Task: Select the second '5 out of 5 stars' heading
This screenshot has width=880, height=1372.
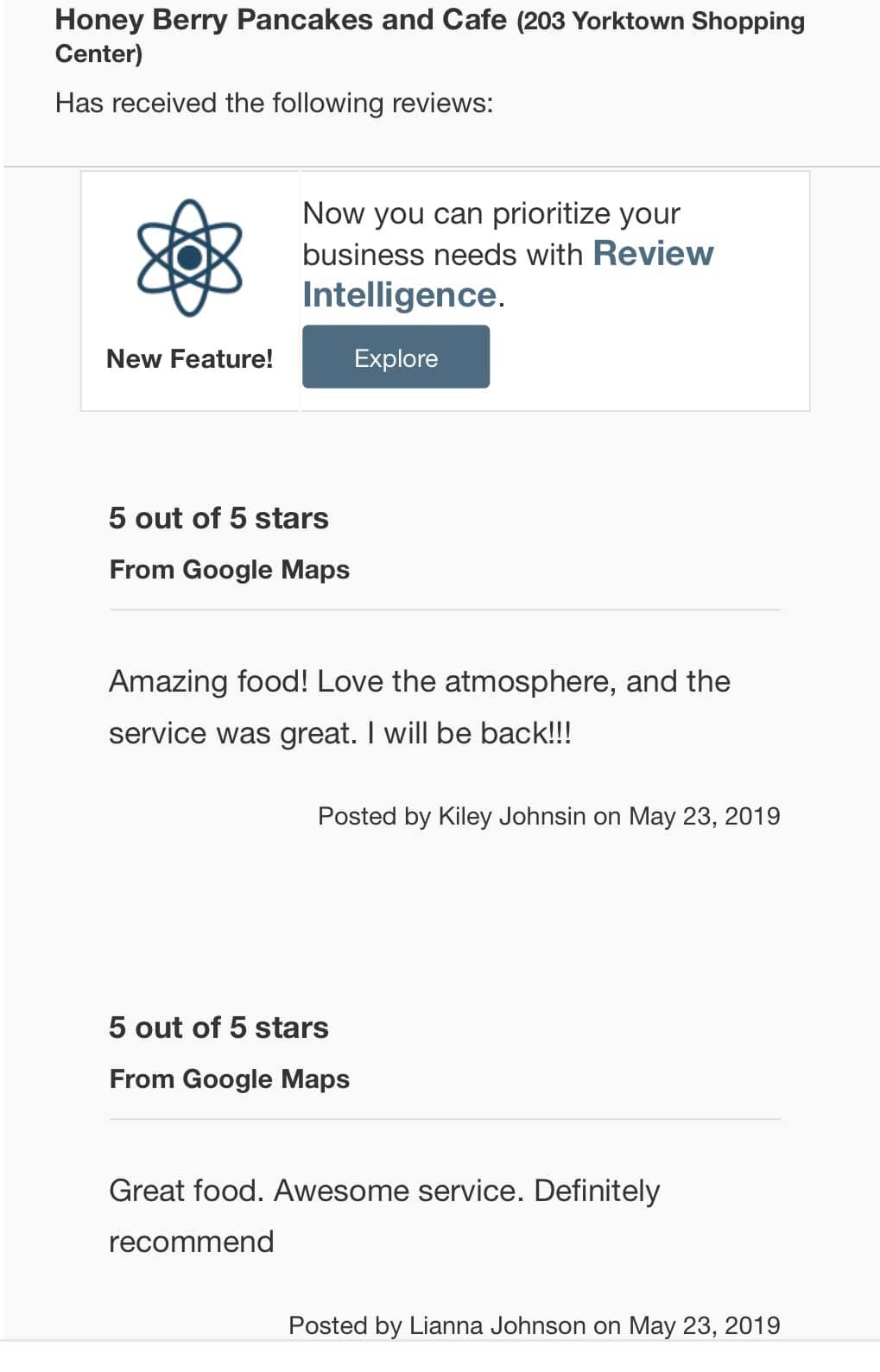Action: point(218,1027)
